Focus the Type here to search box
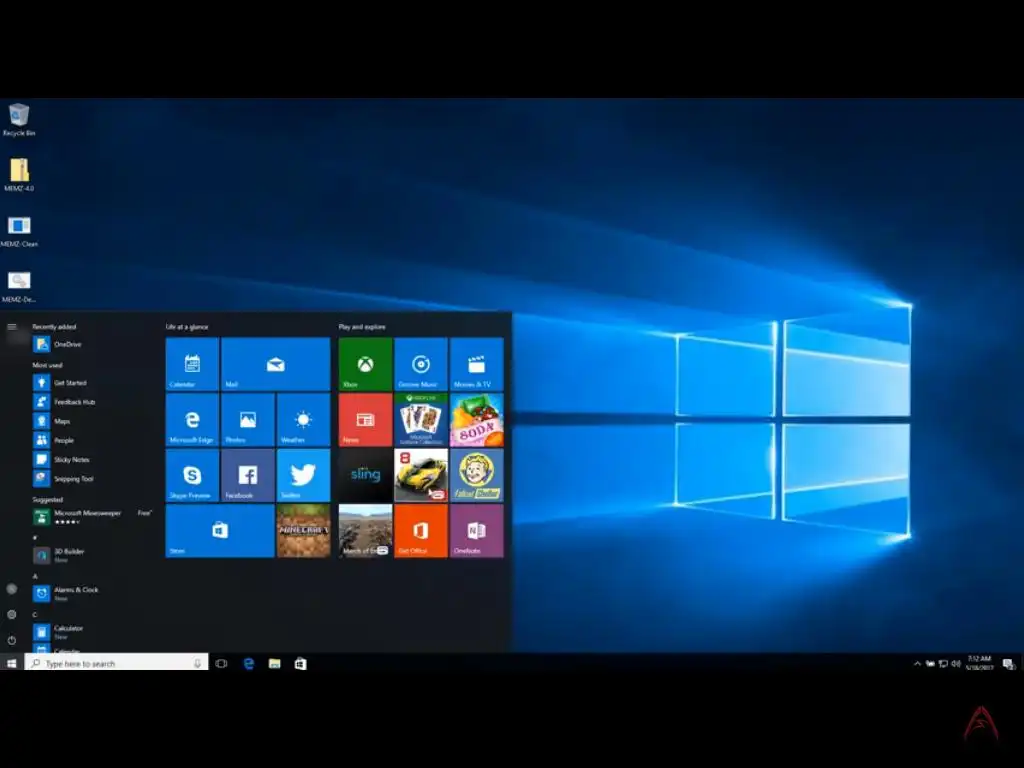This screenshot has width=1024, height=768. click(116, 664)
